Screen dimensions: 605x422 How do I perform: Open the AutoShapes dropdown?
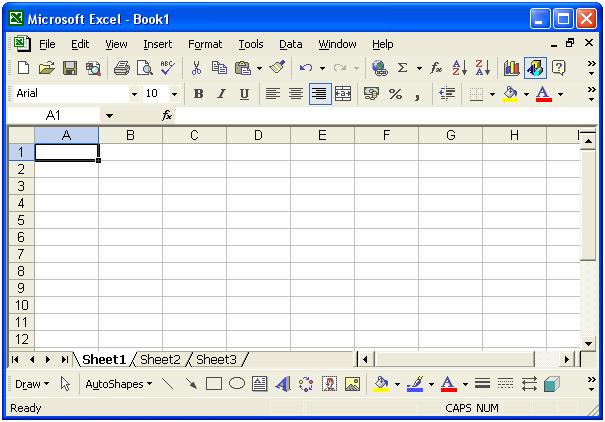(119, 384)
